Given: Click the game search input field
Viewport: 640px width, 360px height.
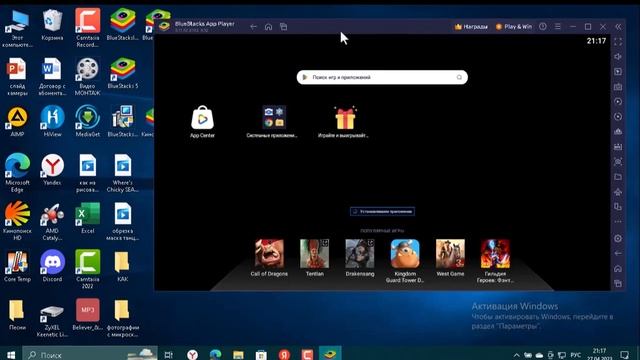Looking at the screenshot, I should point(382,77).
